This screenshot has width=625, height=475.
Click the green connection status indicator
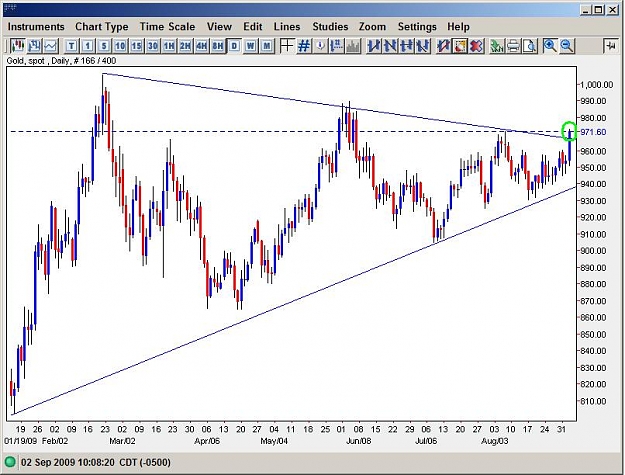click(10, 463)
